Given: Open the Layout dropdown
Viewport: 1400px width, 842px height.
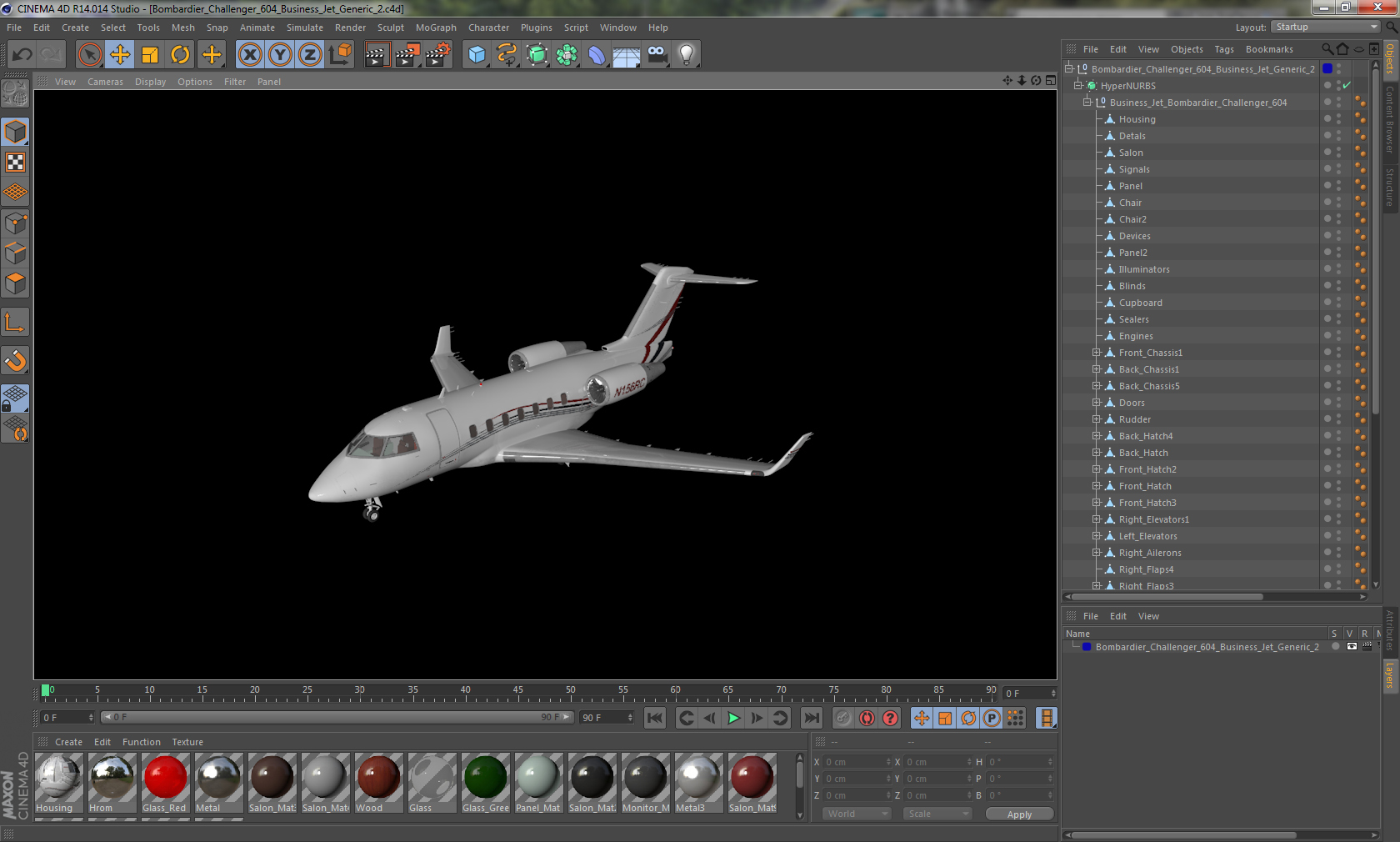Looking at the screenshot, I should pyautogui.click(x=1325, y=27).
